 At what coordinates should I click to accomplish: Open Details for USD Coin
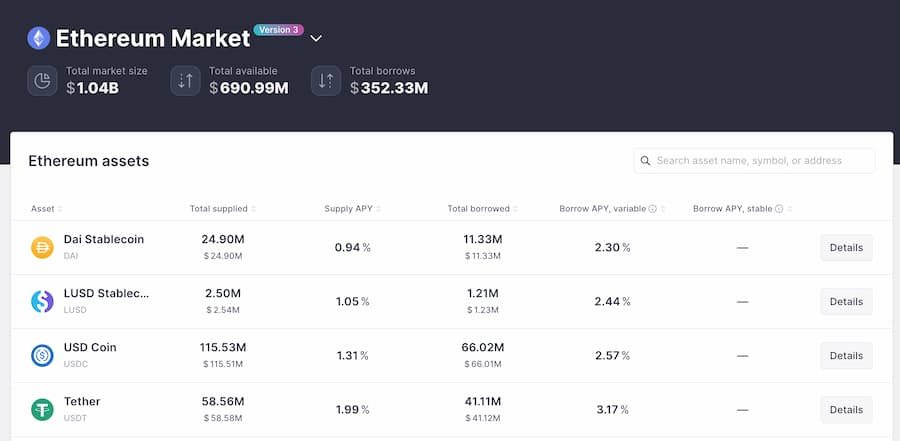coord(846,355)
